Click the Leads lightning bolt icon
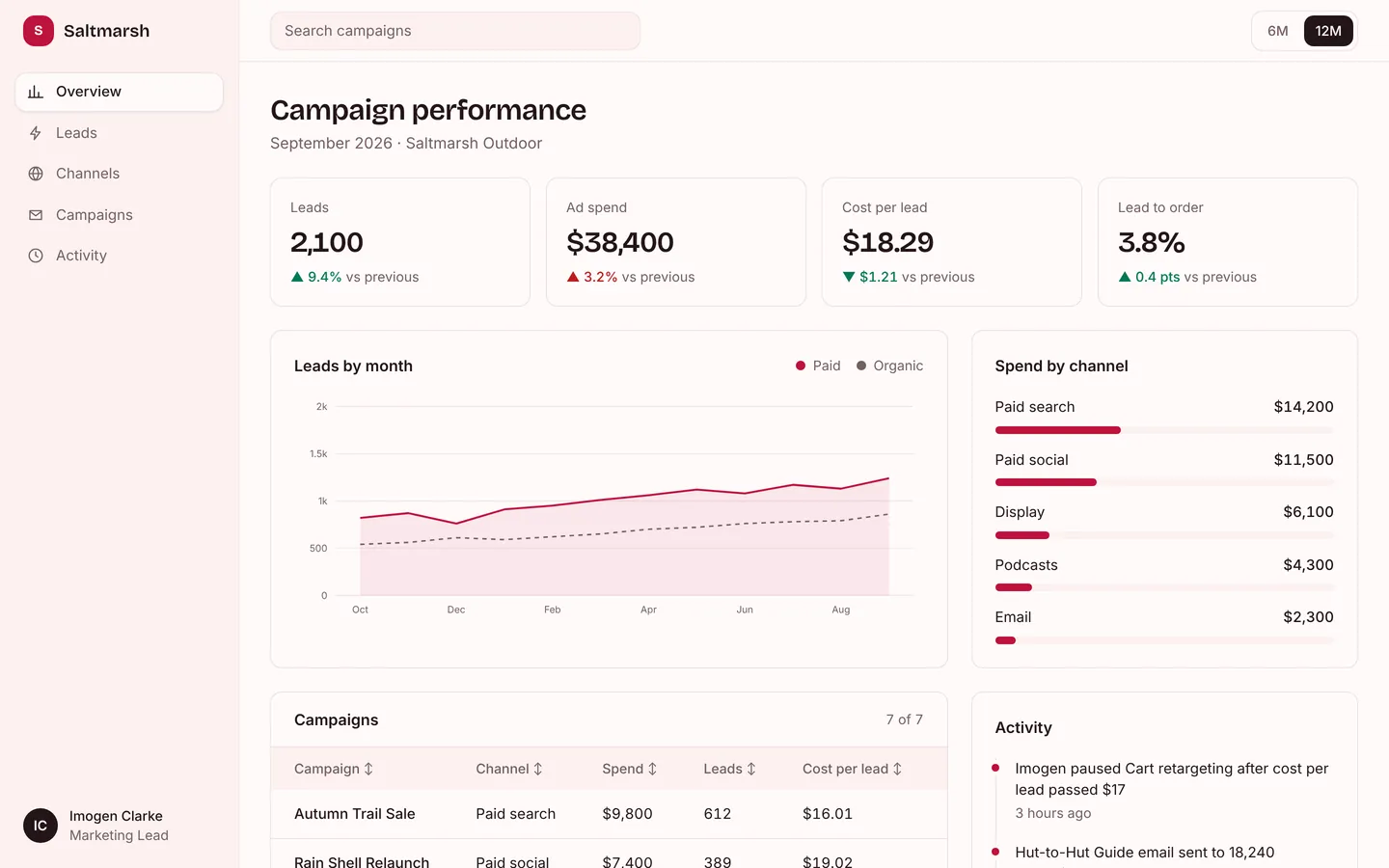Screen dimensions: 1389x868 [36, 133]
